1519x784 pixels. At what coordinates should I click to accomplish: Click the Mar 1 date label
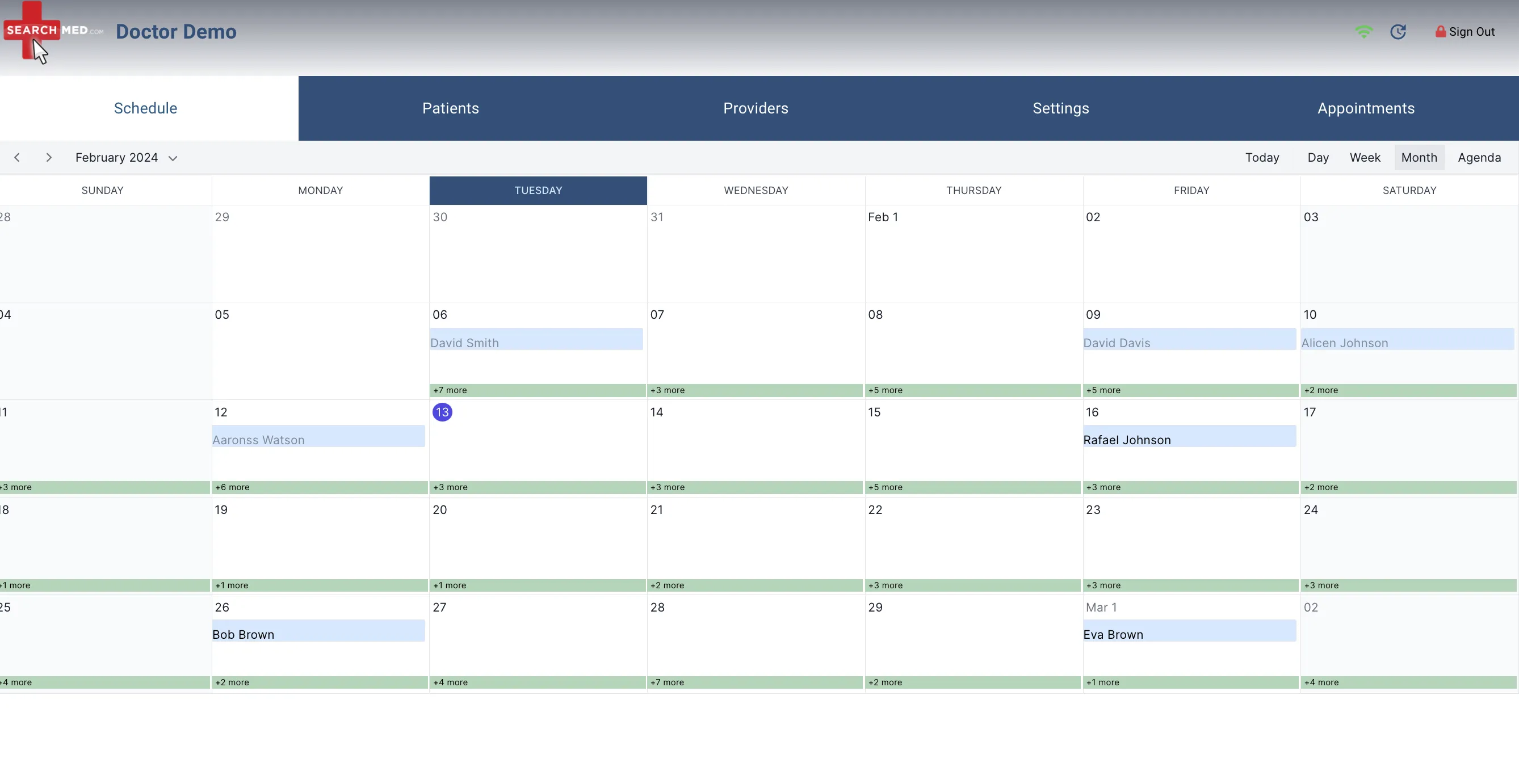1101,607
